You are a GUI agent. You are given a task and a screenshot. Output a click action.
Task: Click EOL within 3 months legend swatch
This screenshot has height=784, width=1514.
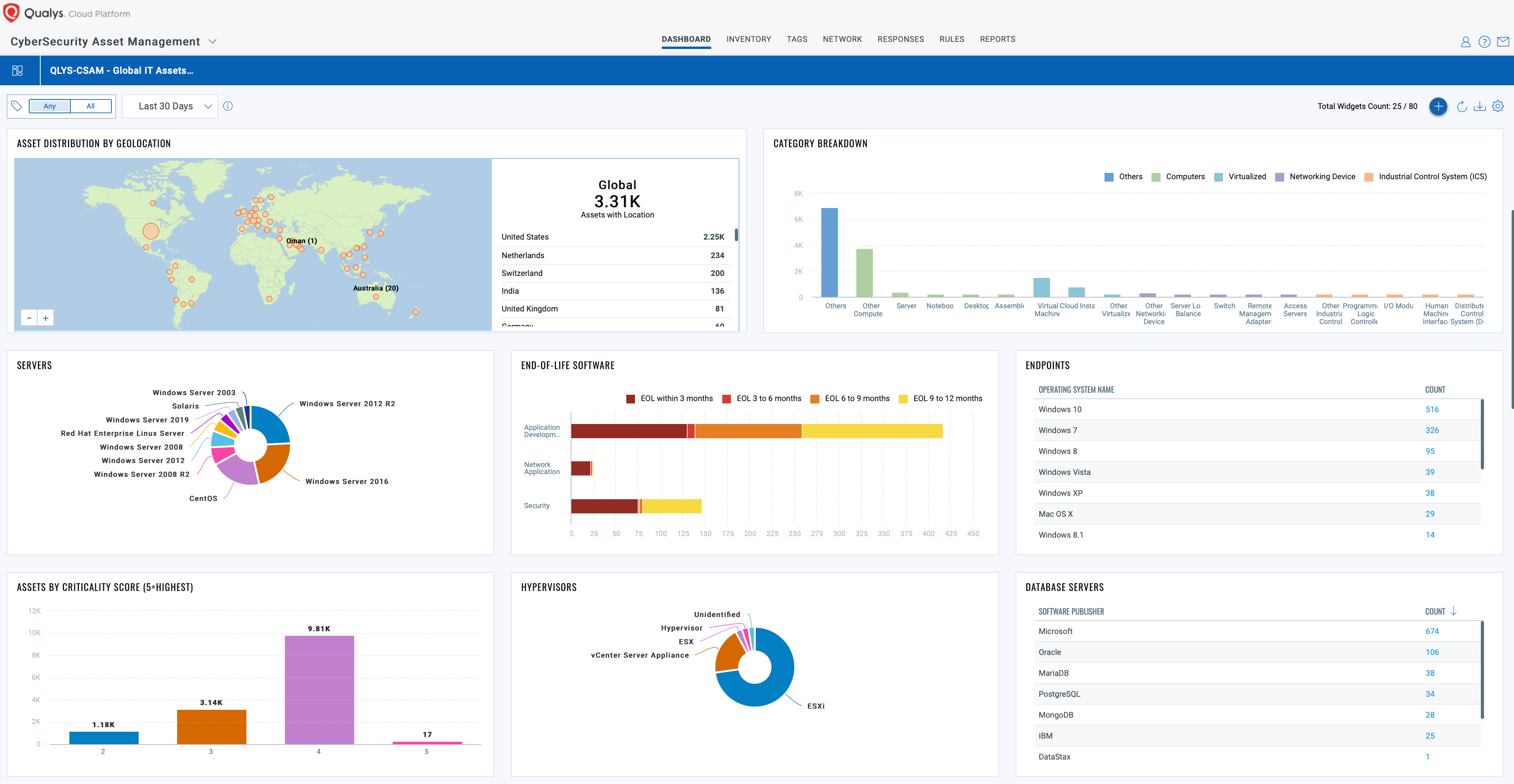coord(631,399)
